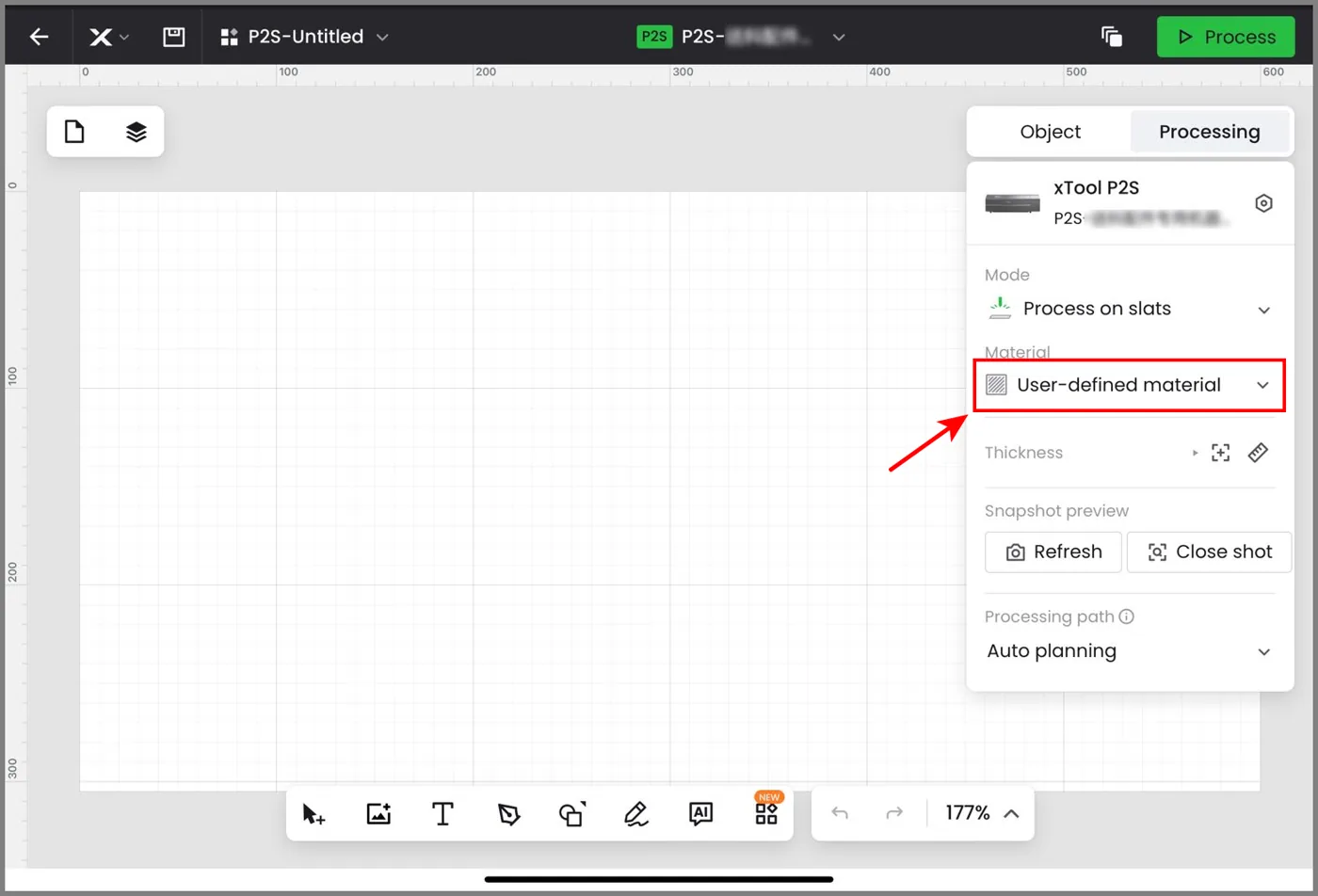Click the thickness ruler measure icon
Image resolution: width=1318 pixels, height=896 pixels.
click(1259, 453)
